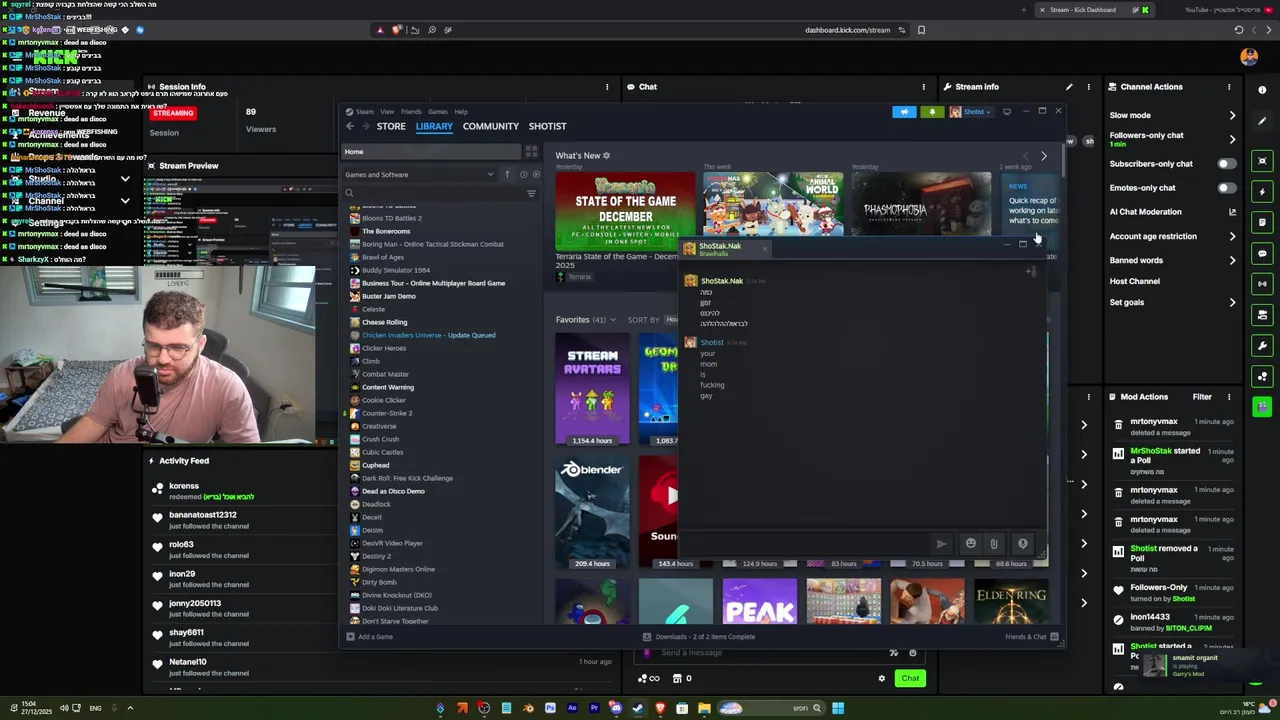Open Steam STORE tab
Screen dimensions: 1280x720
point(391,126)
